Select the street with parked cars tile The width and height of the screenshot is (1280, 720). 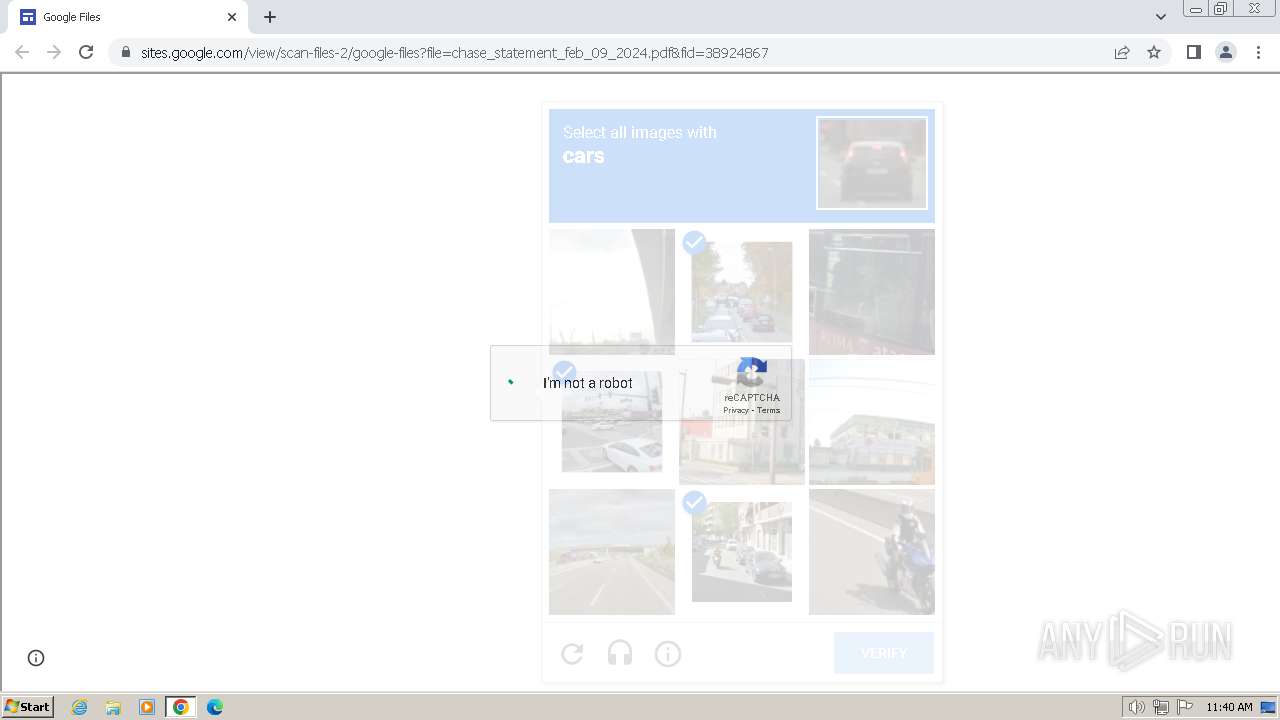tap(742, 292)
